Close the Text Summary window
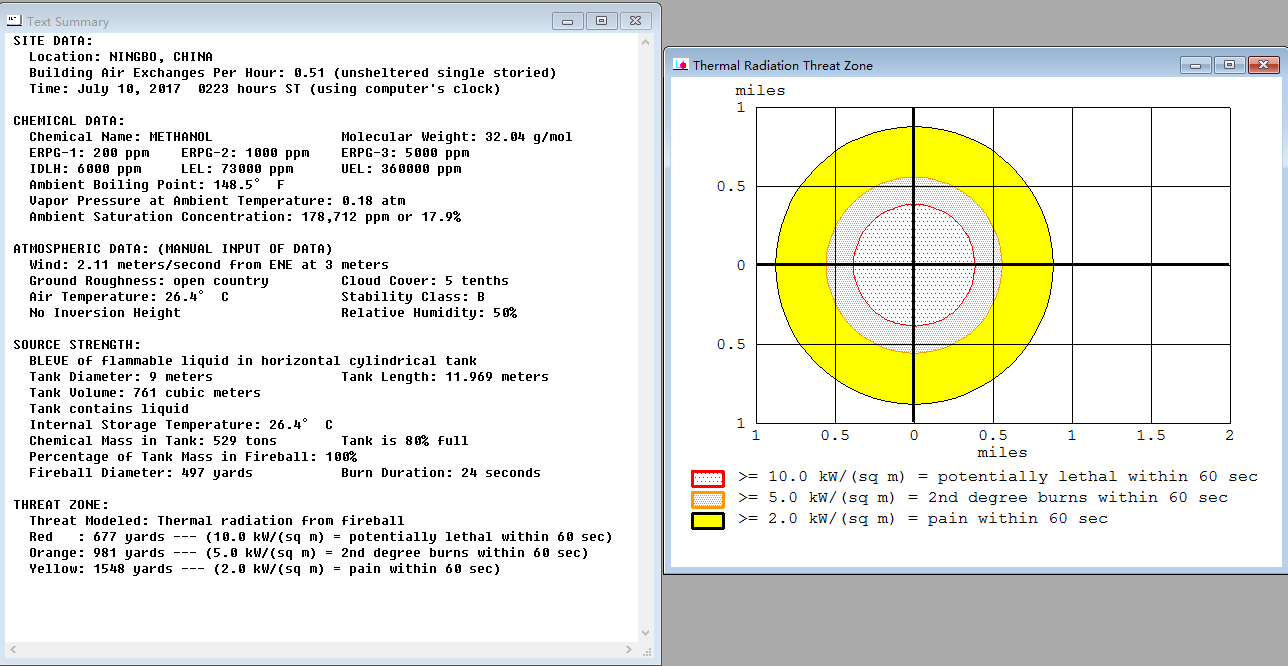The width and height of the screenshot is (1288, 666). (x=635, y=21)
